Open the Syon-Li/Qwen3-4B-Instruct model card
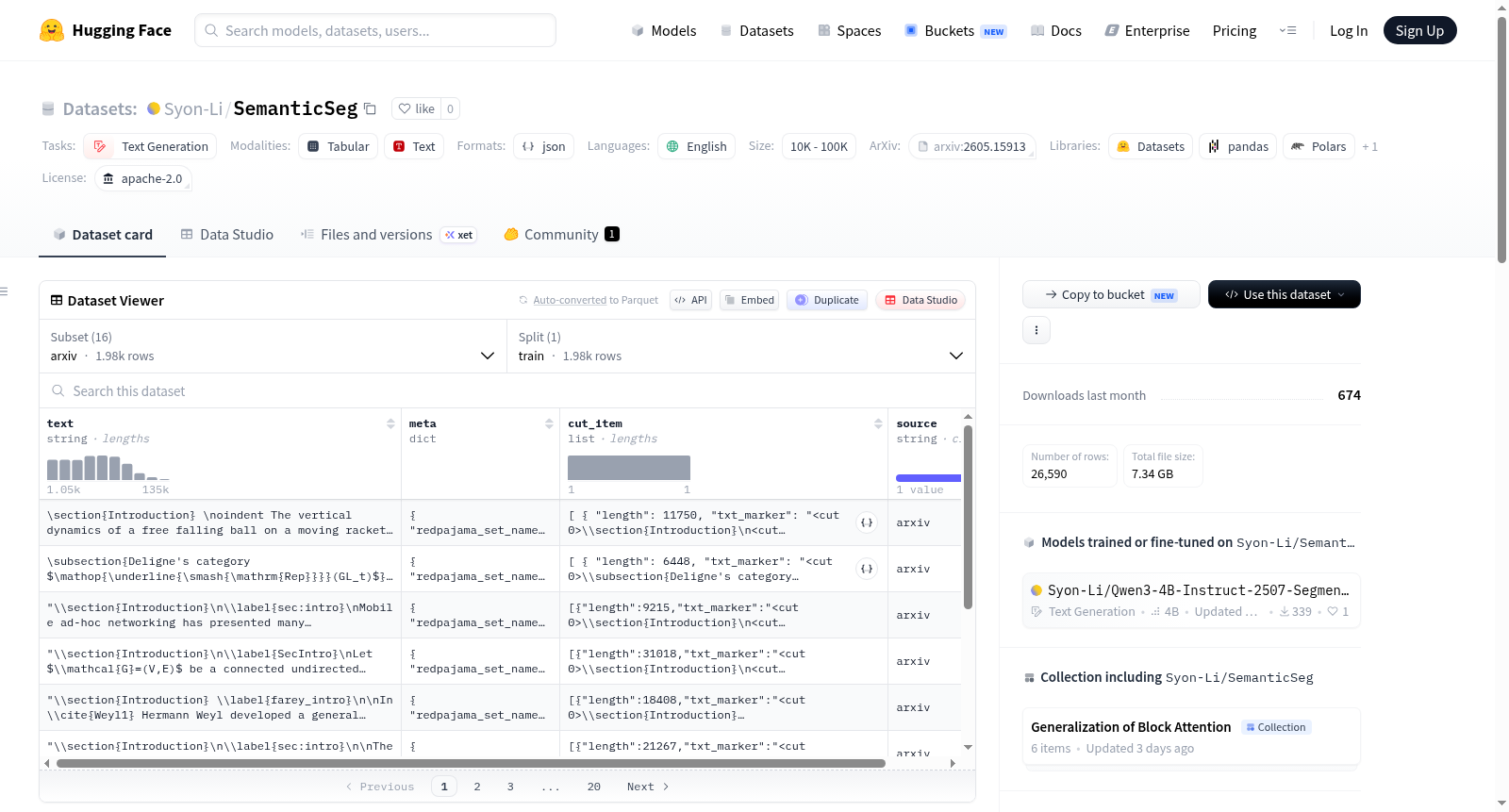The image size is (1509, 812). 1191,600
